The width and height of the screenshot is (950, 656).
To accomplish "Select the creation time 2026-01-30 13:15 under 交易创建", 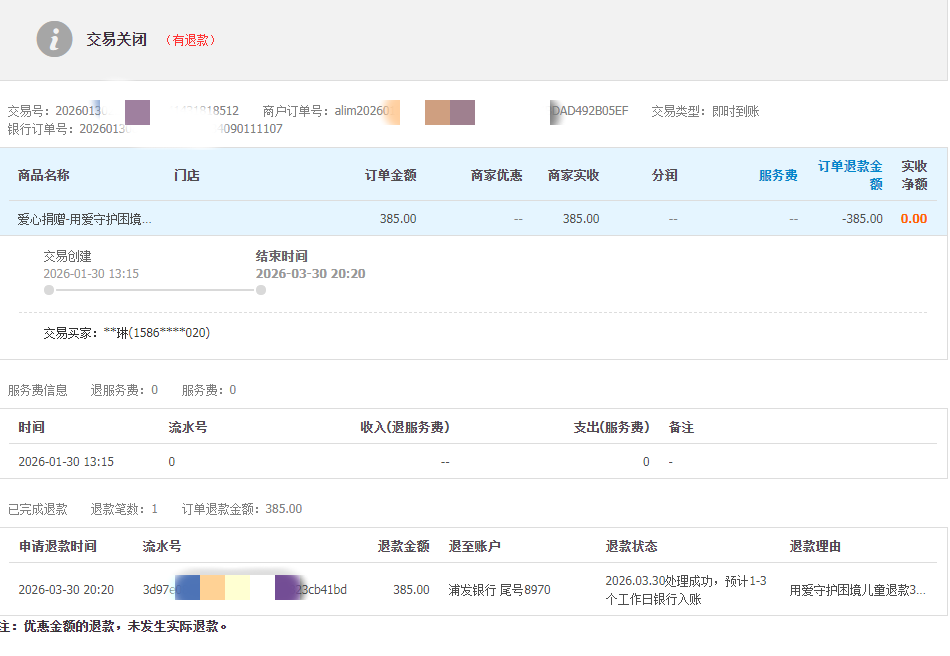I will (91, 274).
